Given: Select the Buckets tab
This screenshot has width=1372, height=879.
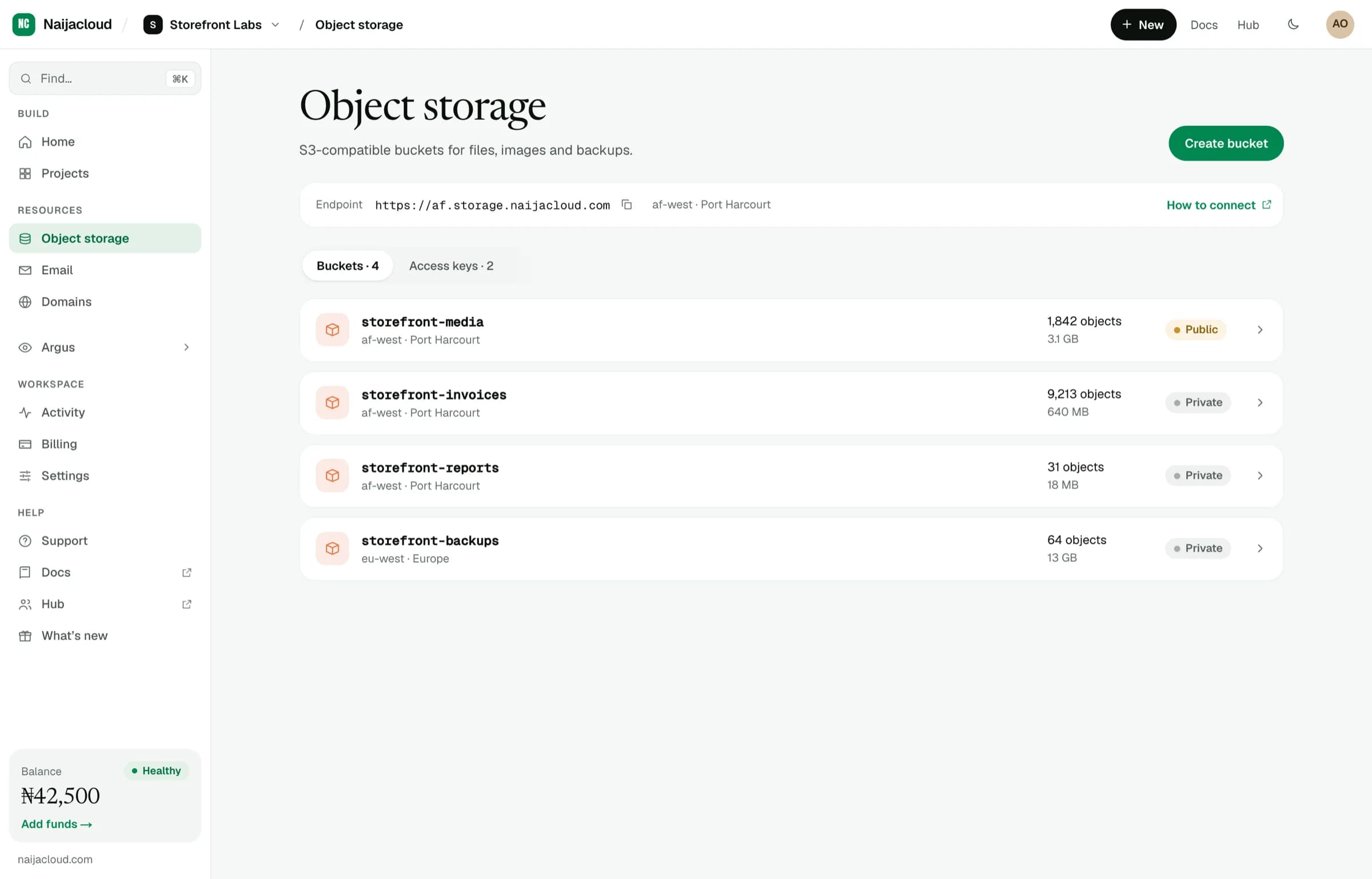Looking at the screenshot, I should point(348,266).
